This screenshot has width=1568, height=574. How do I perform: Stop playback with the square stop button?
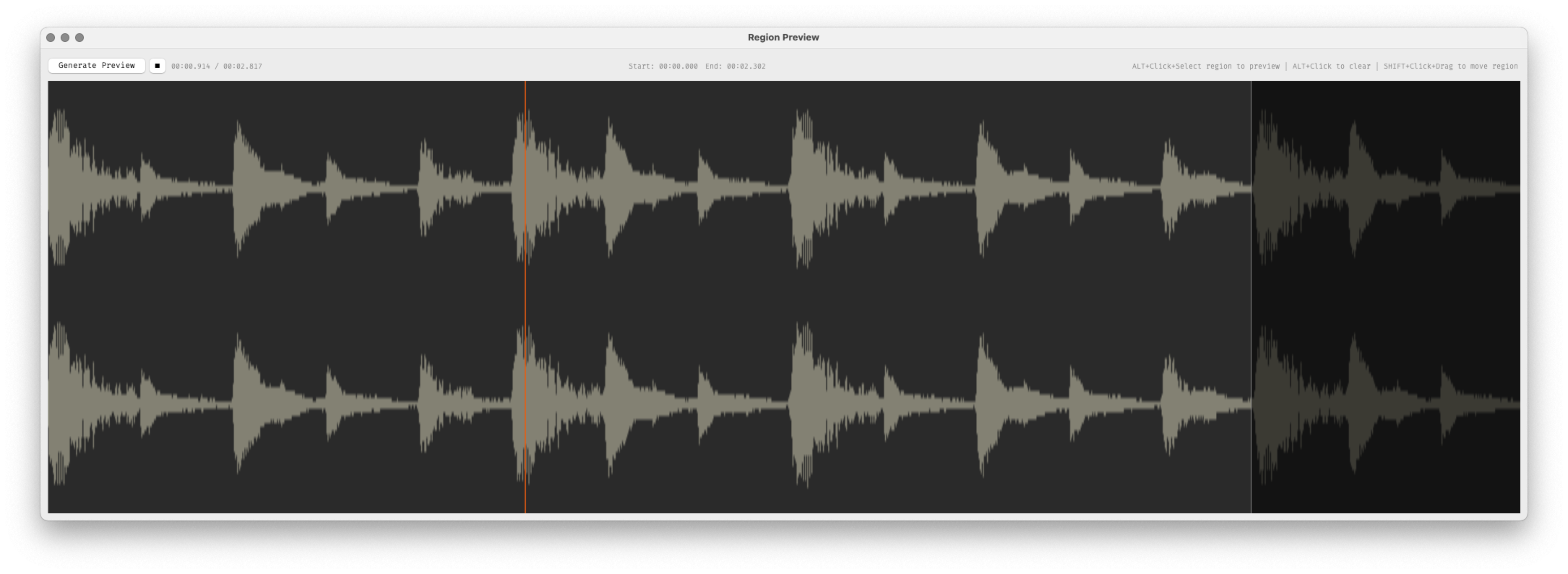tap(157, 66)
